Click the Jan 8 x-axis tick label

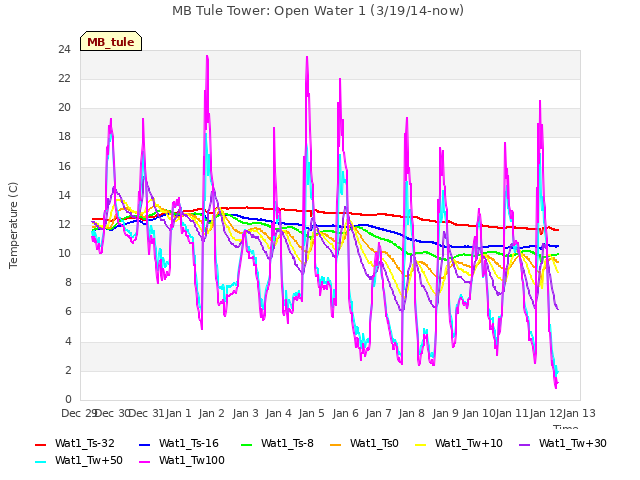click(412, 413)
